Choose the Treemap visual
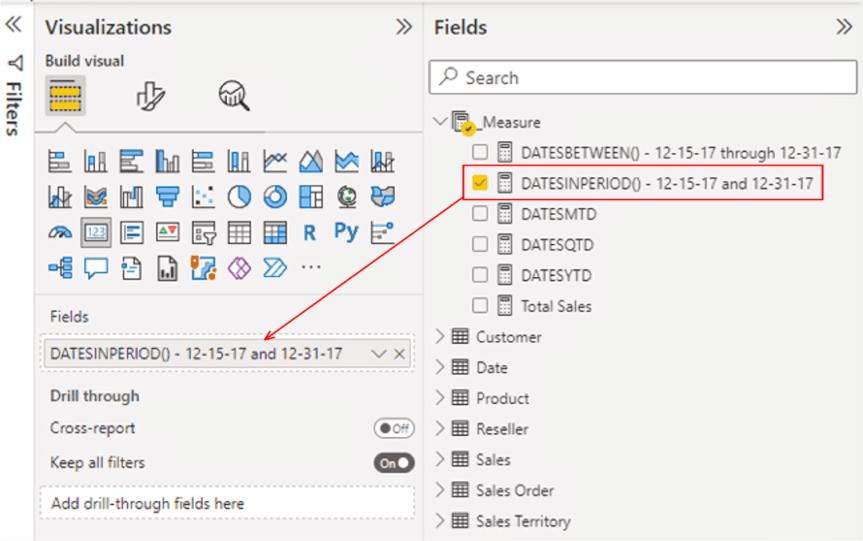The width and height of the screenshot is (863, 541). point(310,197)
